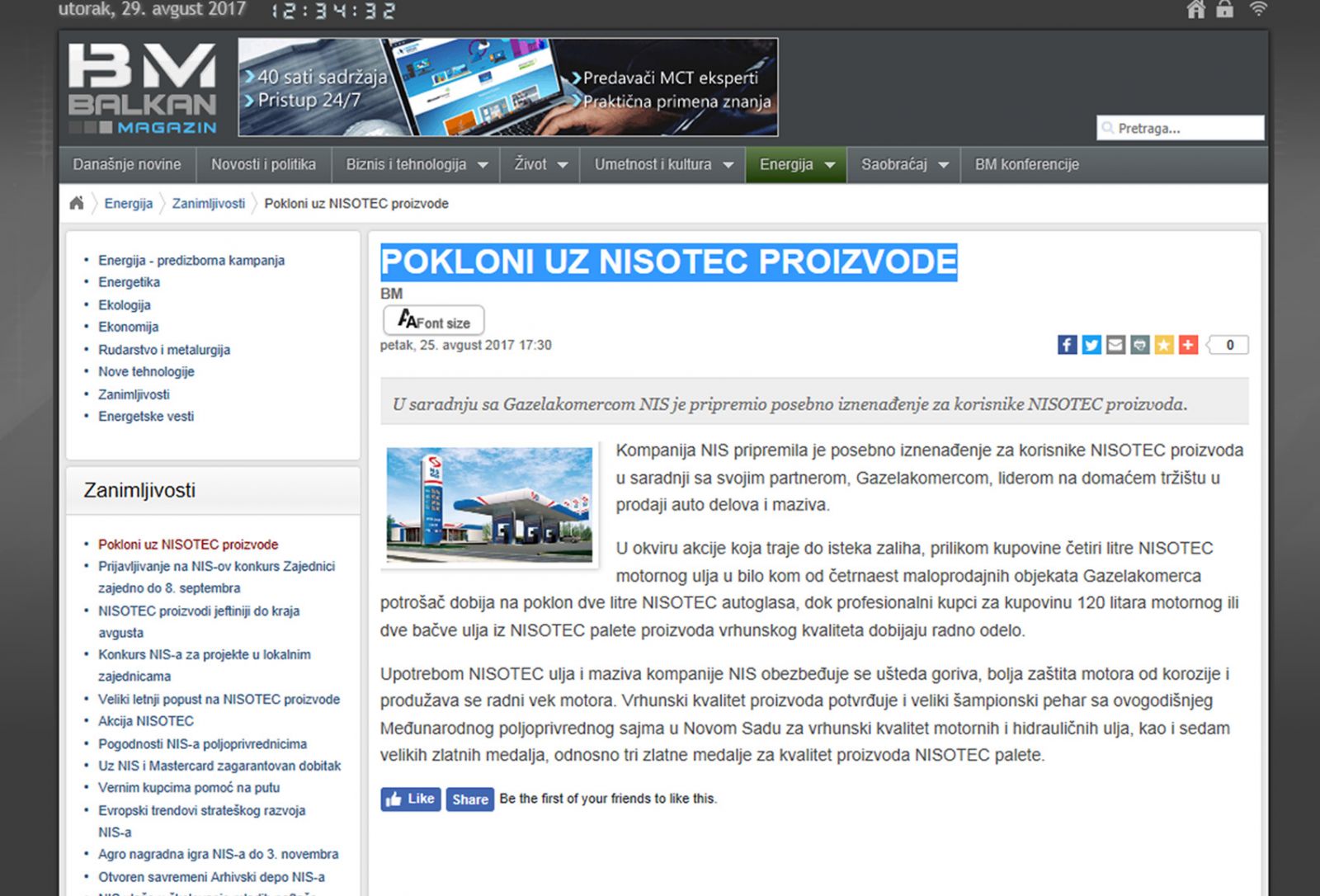
Task: Add article to favorites star icon
Action: point(1163,345)
